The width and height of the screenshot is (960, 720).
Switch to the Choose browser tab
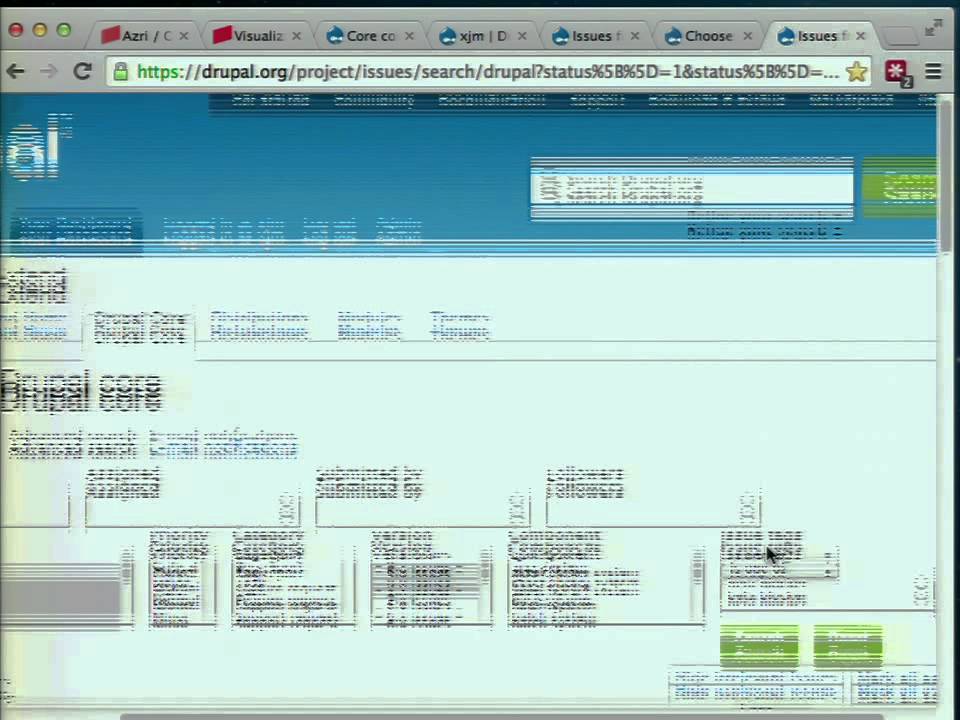tap(709, 36)
